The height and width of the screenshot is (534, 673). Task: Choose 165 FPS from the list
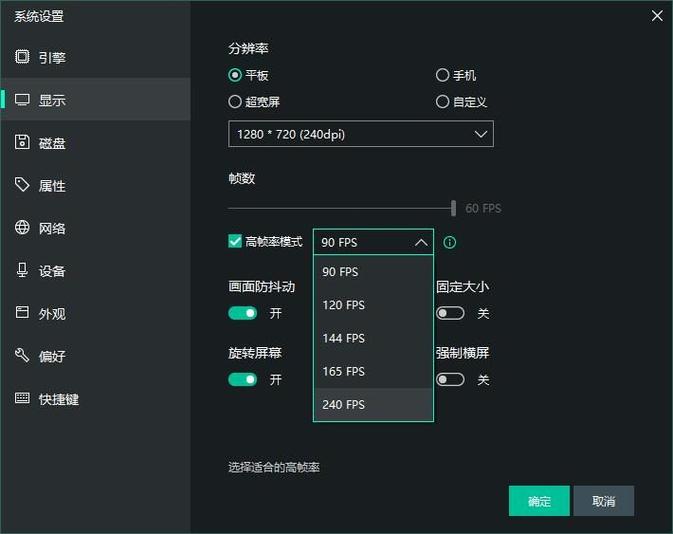[373, 371]
